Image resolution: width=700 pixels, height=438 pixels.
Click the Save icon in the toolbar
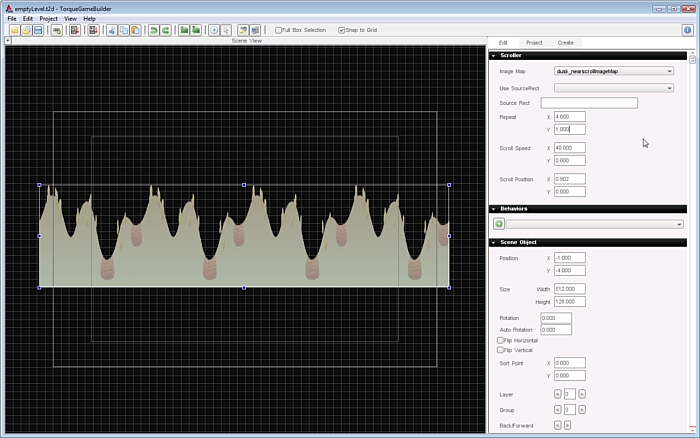coord(38,30)
